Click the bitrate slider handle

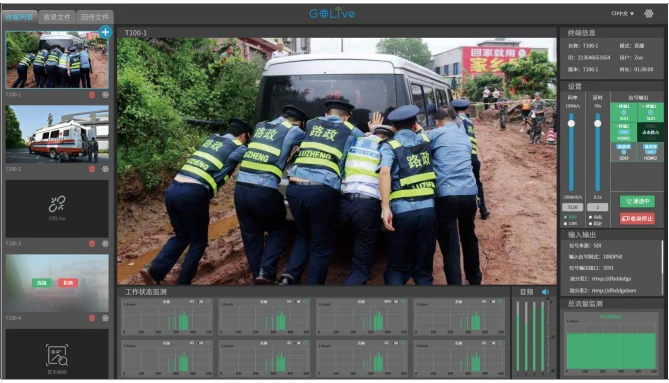click(571, 123)
